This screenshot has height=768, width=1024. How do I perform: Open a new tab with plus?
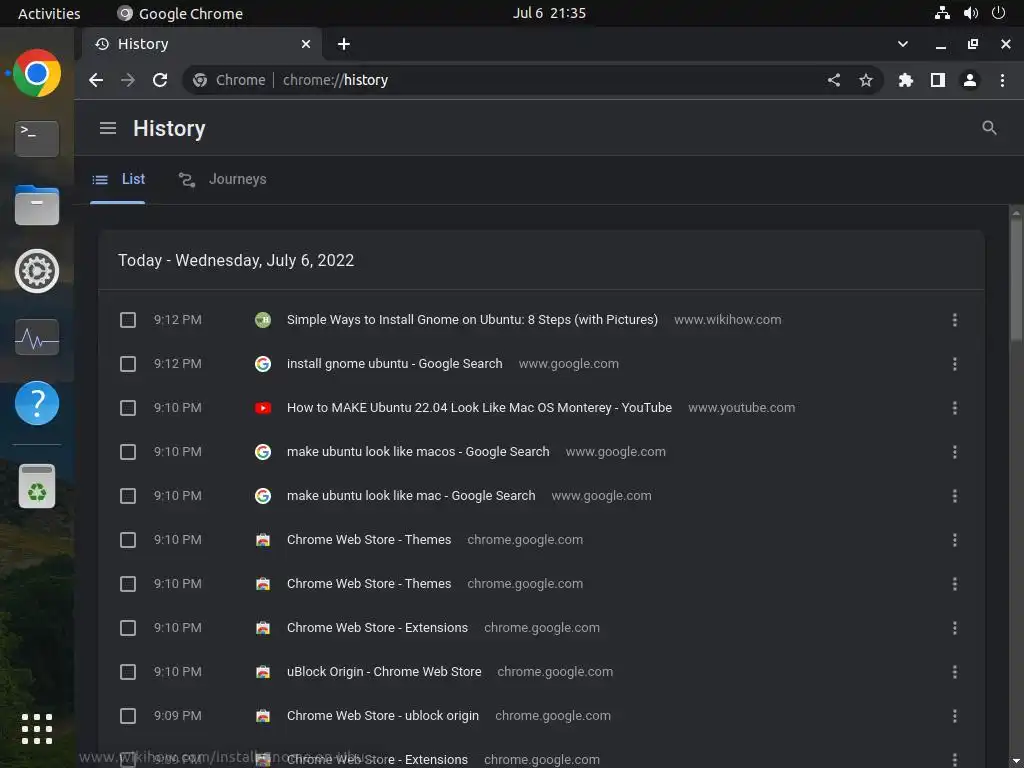pyautogui.click(x=344, y=44)
